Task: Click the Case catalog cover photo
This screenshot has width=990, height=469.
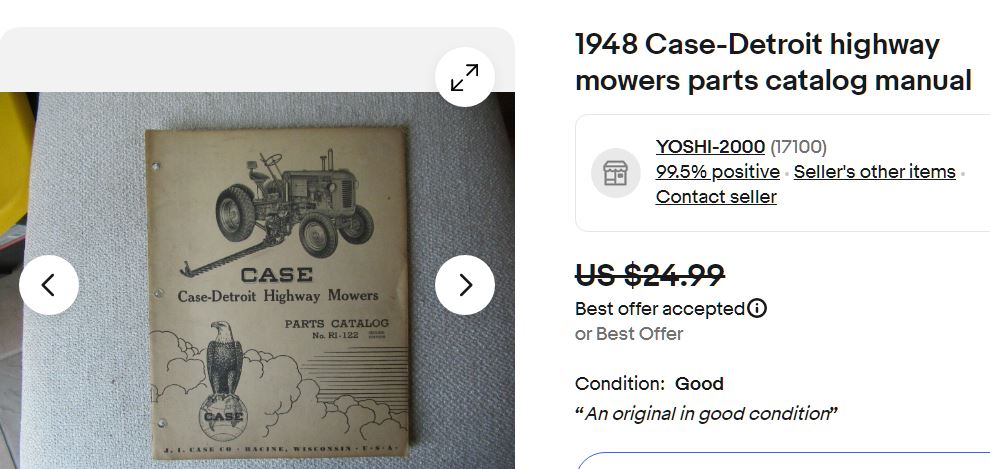Action: [x=278, y=290]
